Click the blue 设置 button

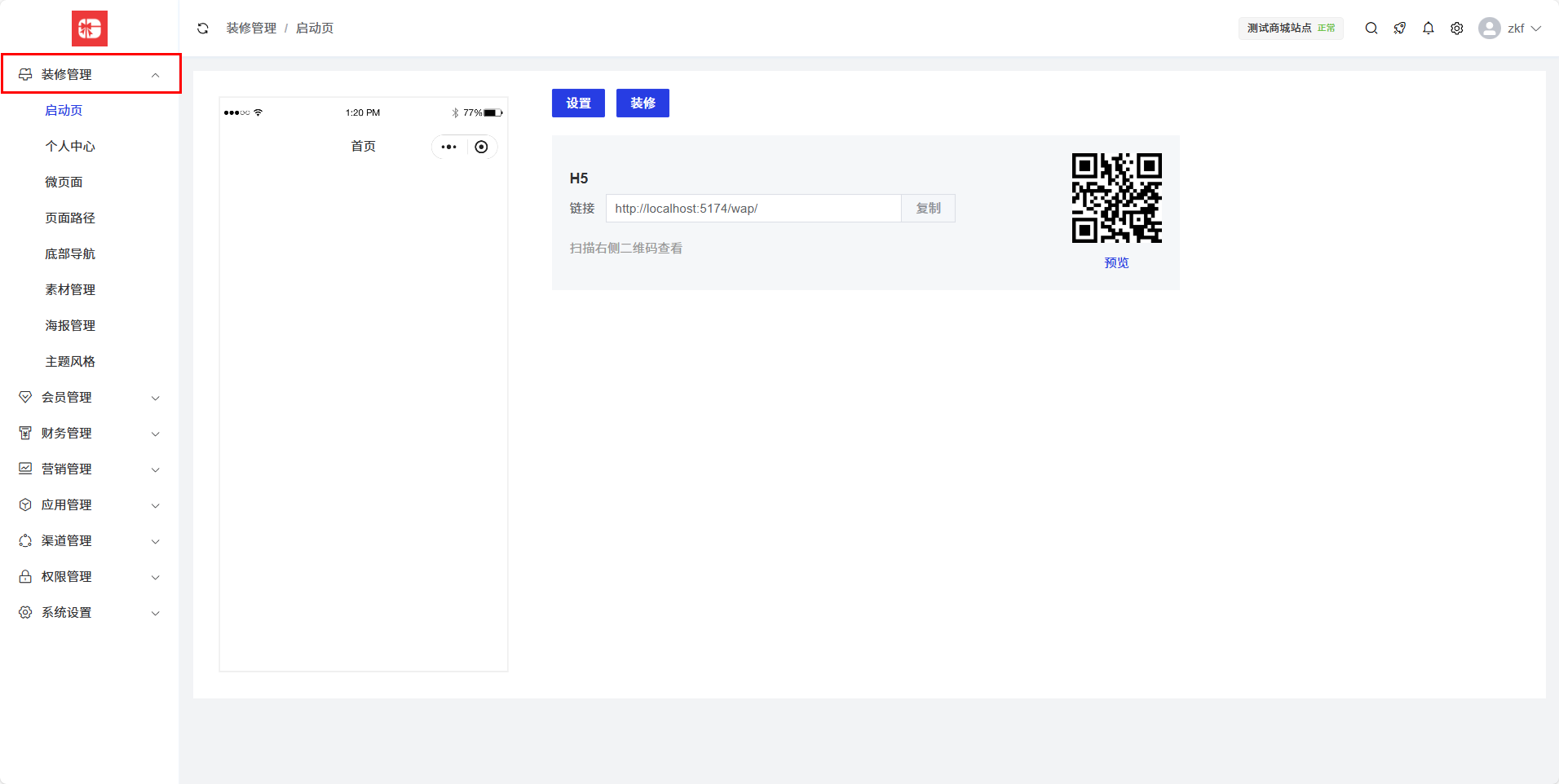tap(578, 104)
